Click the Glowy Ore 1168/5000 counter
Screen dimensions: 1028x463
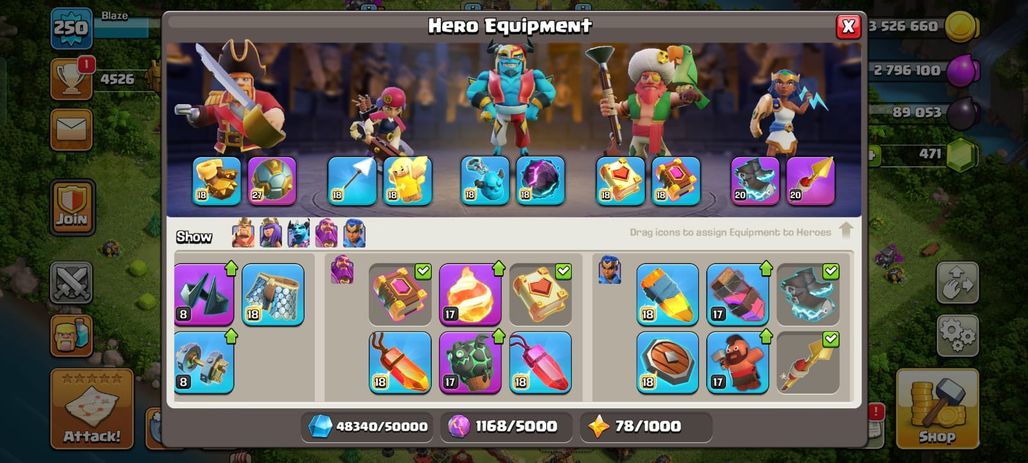[506, 426]
